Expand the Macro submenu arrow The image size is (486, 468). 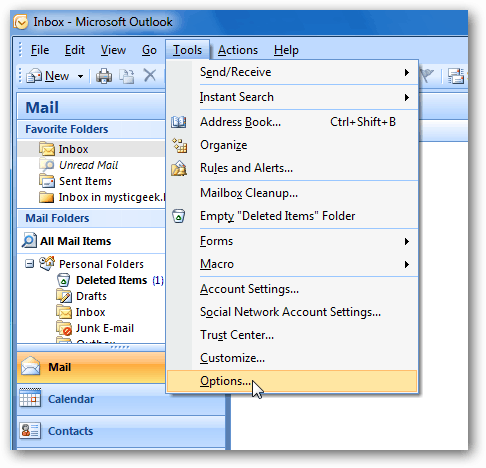pyautogui.click(x=406, y=264)
